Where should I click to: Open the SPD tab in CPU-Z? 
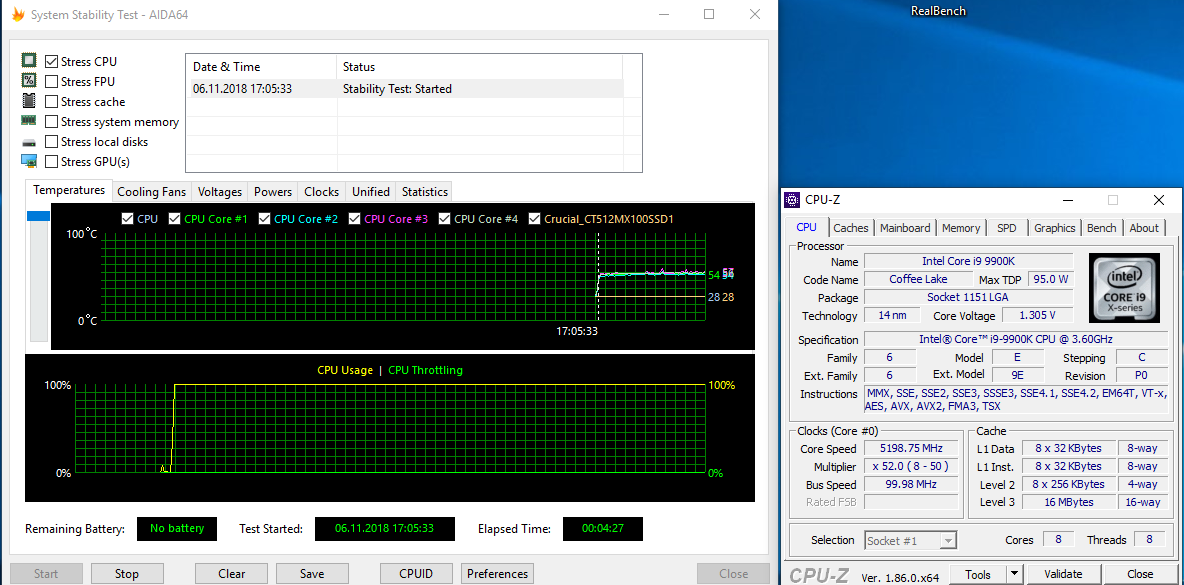(x=1007, y=228)
